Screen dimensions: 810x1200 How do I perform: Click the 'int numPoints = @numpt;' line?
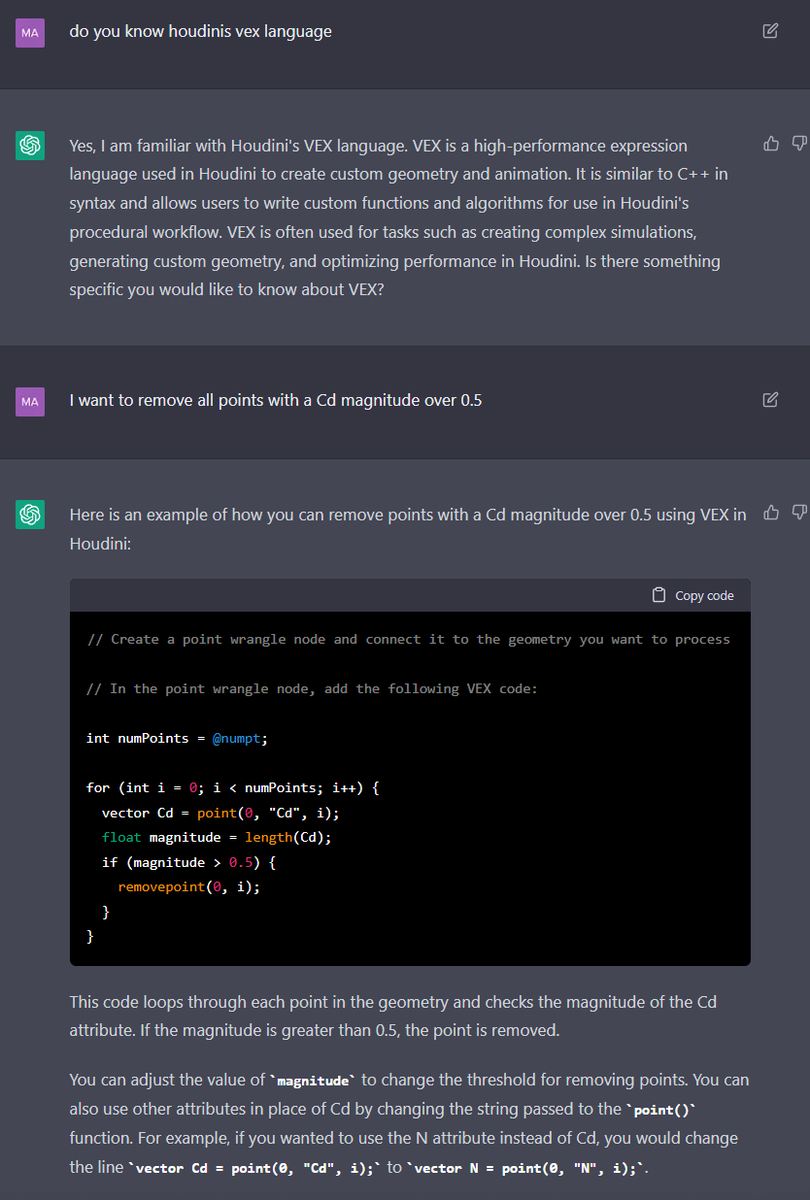[177, 738]
